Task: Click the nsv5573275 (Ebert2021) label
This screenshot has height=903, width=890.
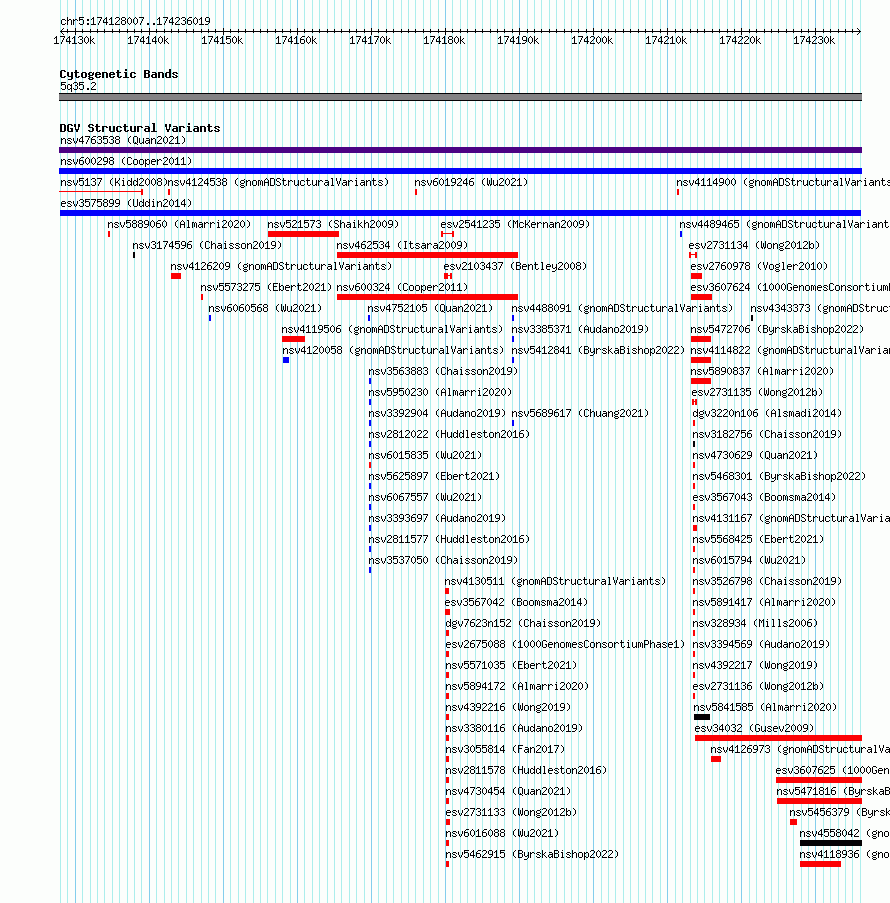Action: pos(266,287)
